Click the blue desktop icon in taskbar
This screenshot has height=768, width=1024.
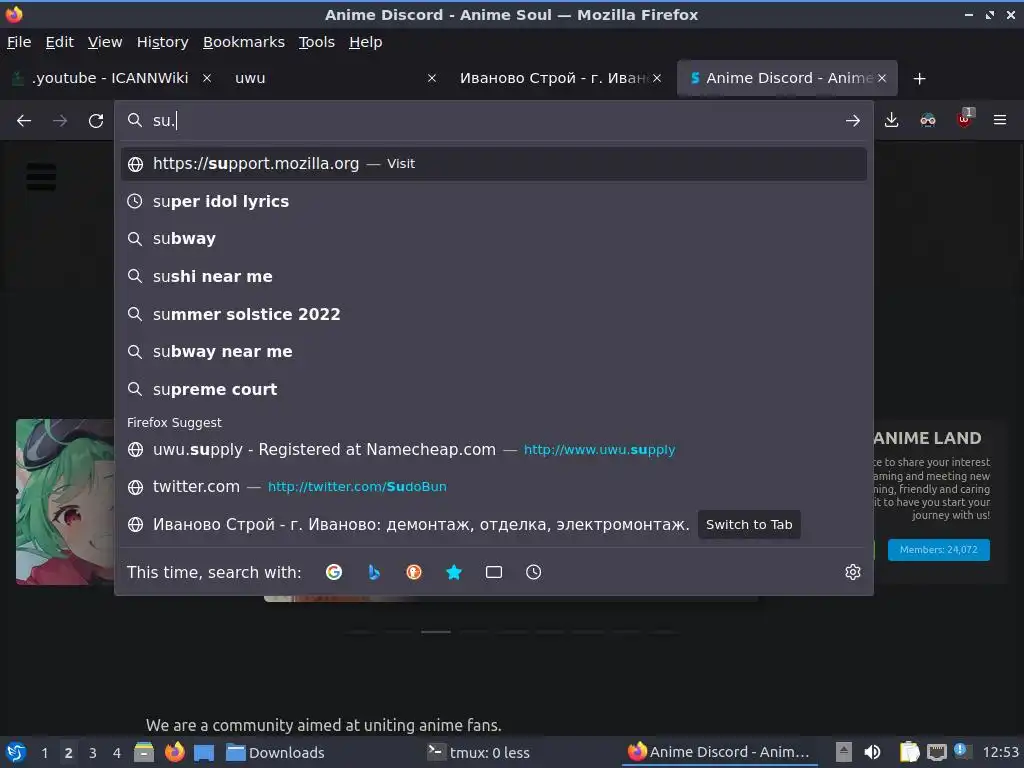pos(204,752)
